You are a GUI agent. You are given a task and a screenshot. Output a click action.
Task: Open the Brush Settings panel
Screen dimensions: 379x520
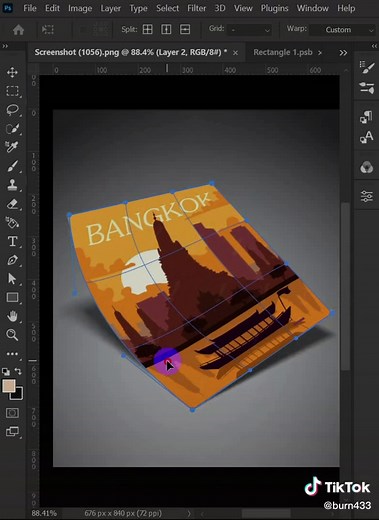tap(367, 67)
